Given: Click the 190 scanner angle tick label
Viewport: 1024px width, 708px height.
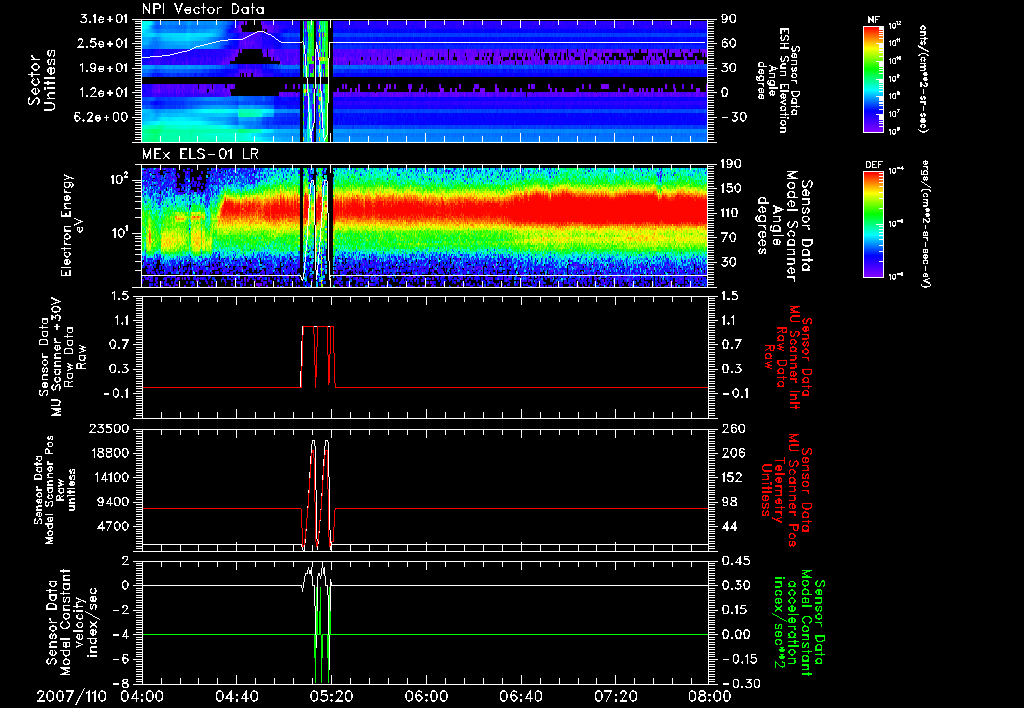Looking at the screenshot, I should pyautogui.click(x=731, y=164).
